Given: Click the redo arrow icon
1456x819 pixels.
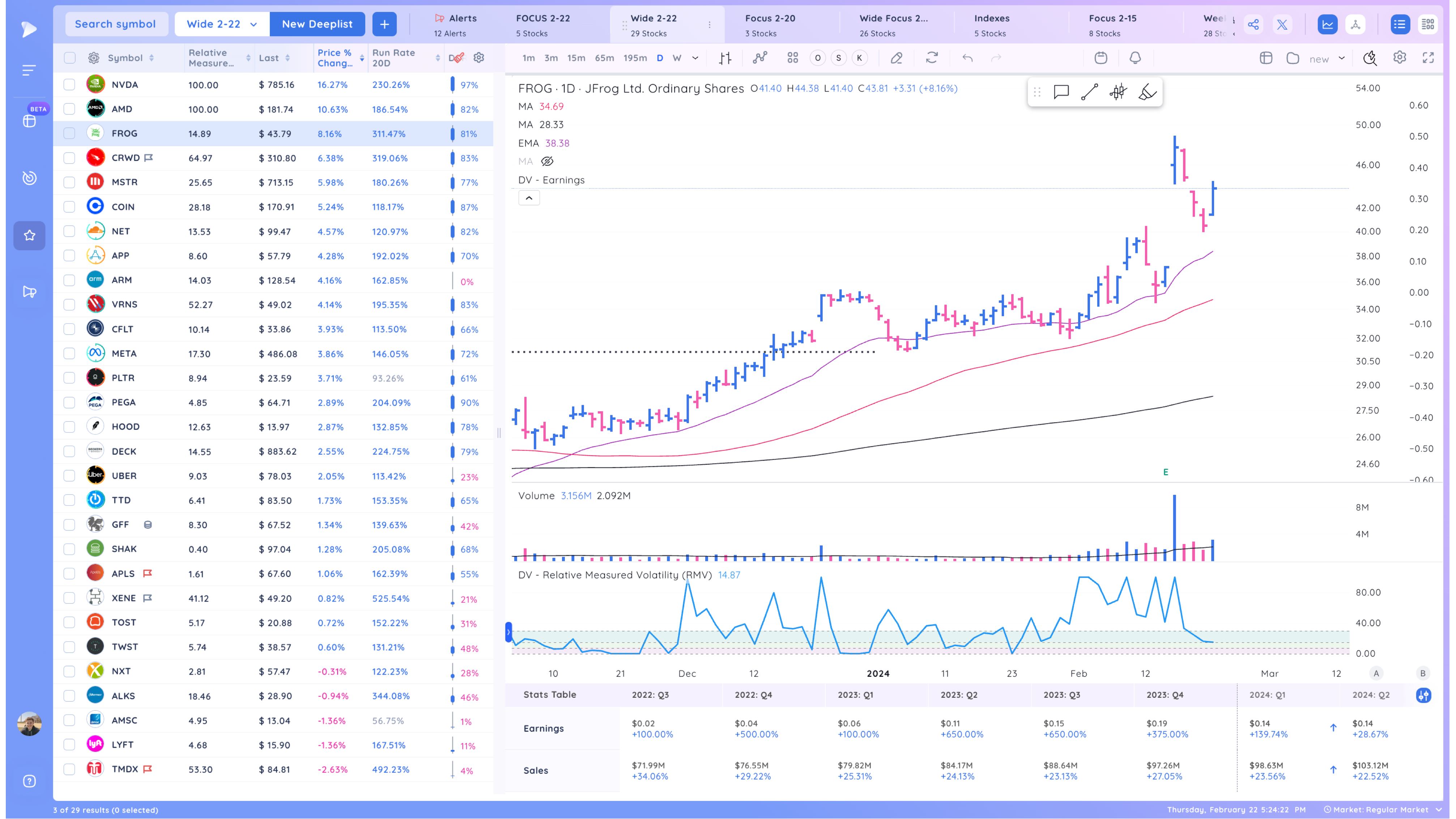Looking at the screenshot, I should pos(996,58).
